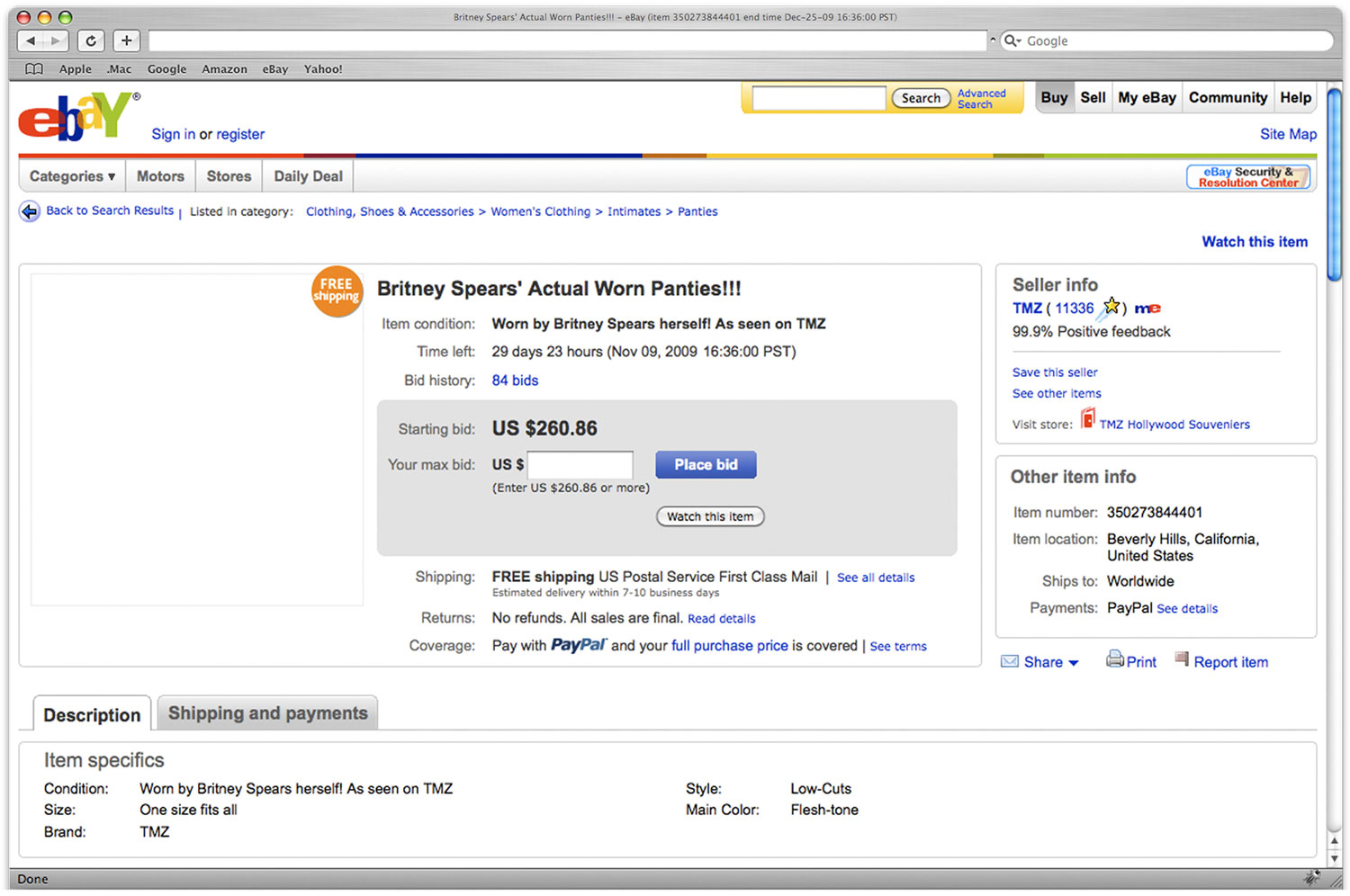Open the My eBay tab

coord(1147,98)
